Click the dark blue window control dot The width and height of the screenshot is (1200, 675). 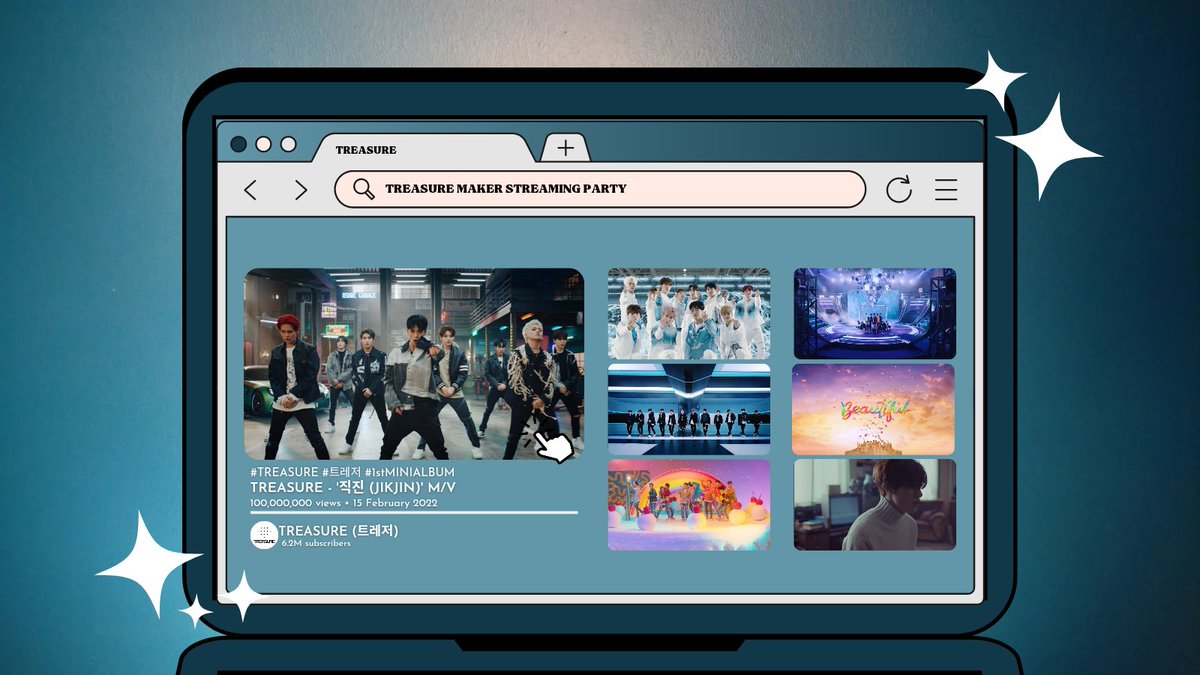(x=238, y=144)
